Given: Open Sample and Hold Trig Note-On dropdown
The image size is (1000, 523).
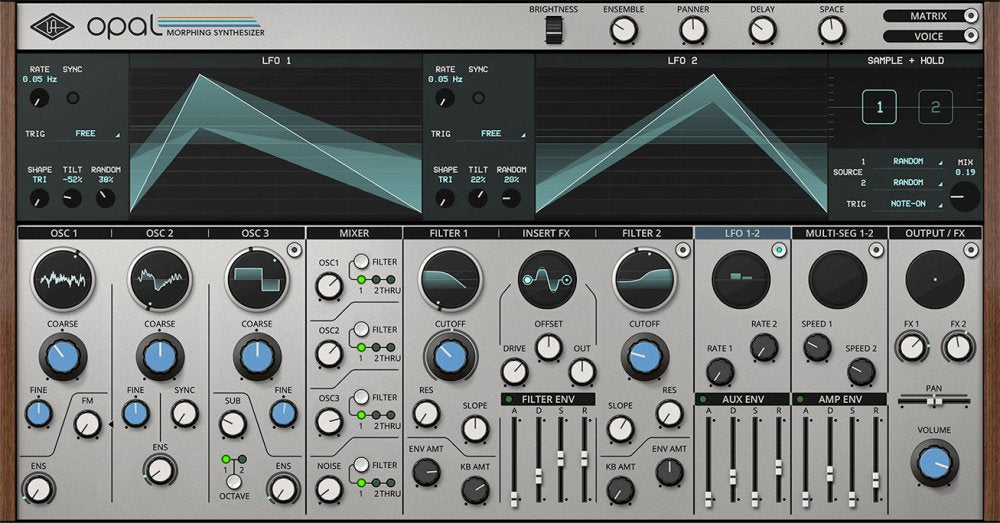Looking at the screenshot, I should [908, 203].
